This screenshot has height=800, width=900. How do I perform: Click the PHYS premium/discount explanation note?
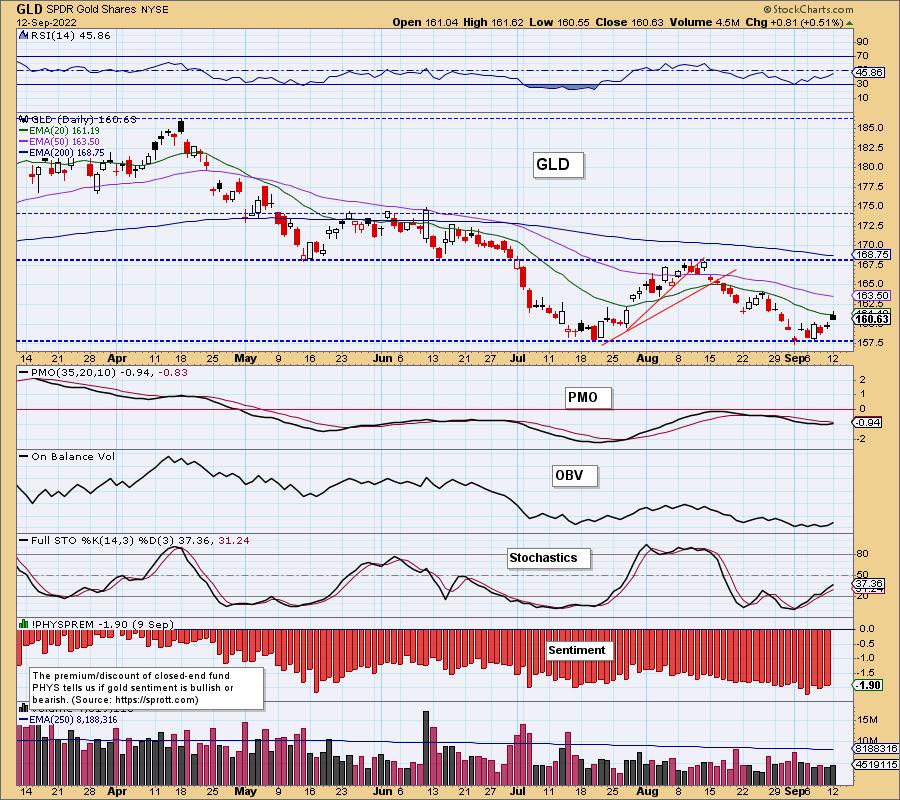pos(146,688)
